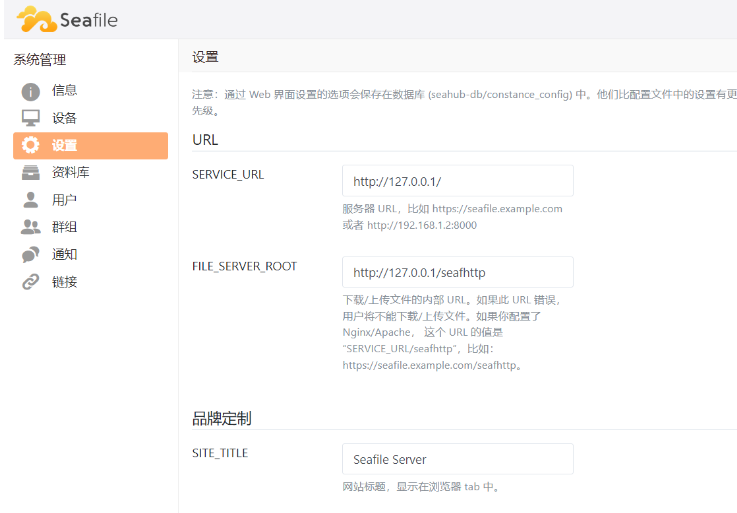This screenshot has width=737, height=513.
Task: Focus the SITE_TITLE input field
Action: coord(458,459)
